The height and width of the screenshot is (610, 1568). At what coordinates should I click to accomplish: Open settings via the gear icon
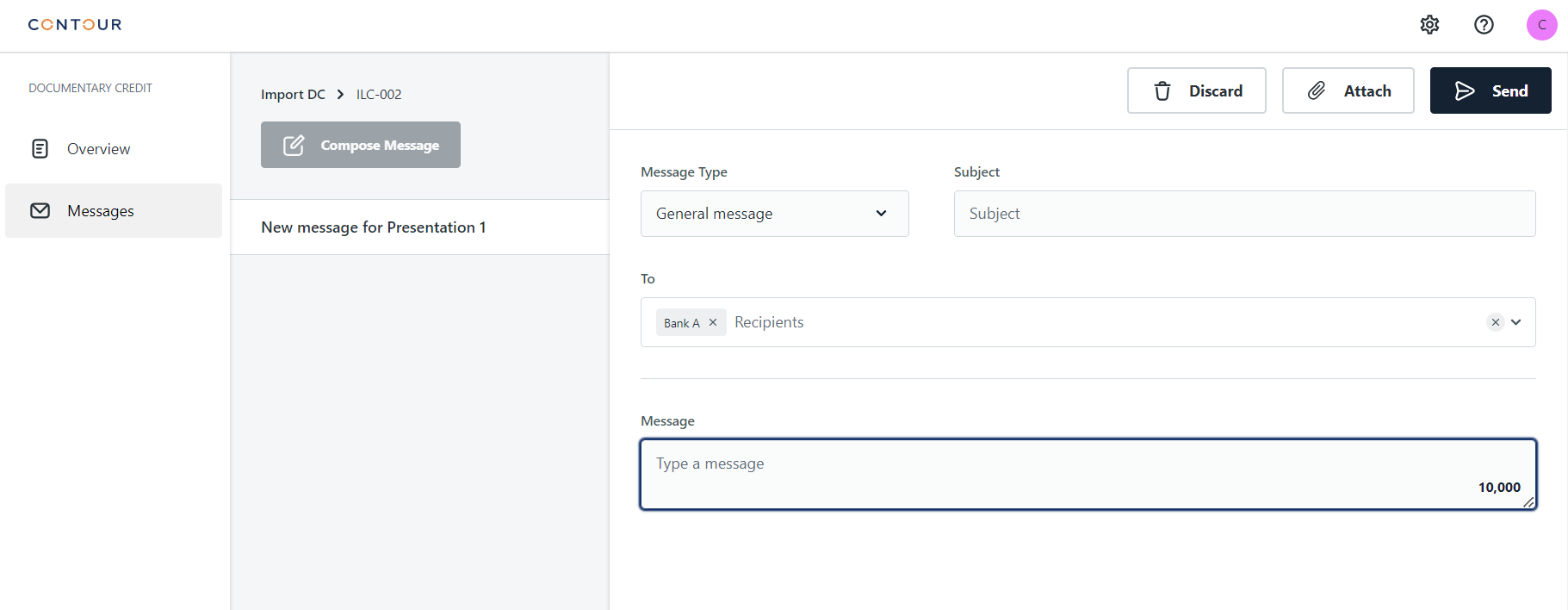[1429, 24]
